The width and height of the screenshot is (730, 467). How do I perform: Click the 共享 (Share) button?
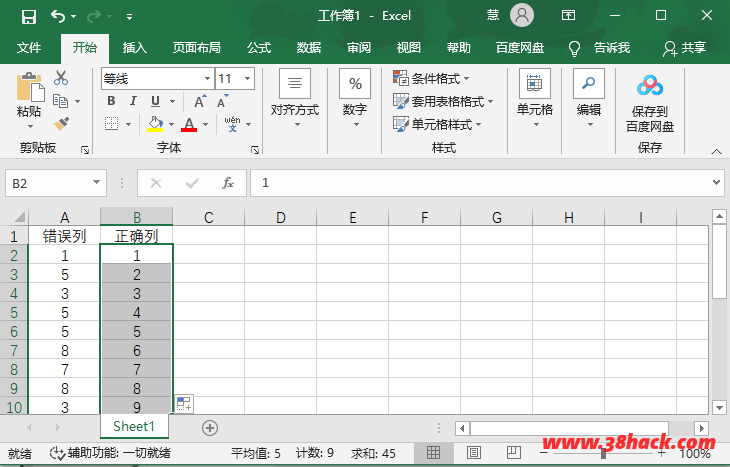coord(684,47)
